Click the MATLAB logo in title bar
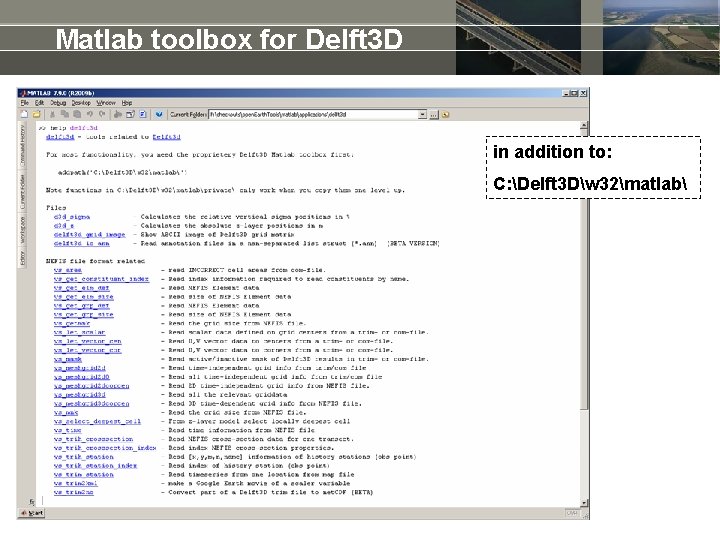The width and height of the screenshot is (720, 540). coord(22,93)
